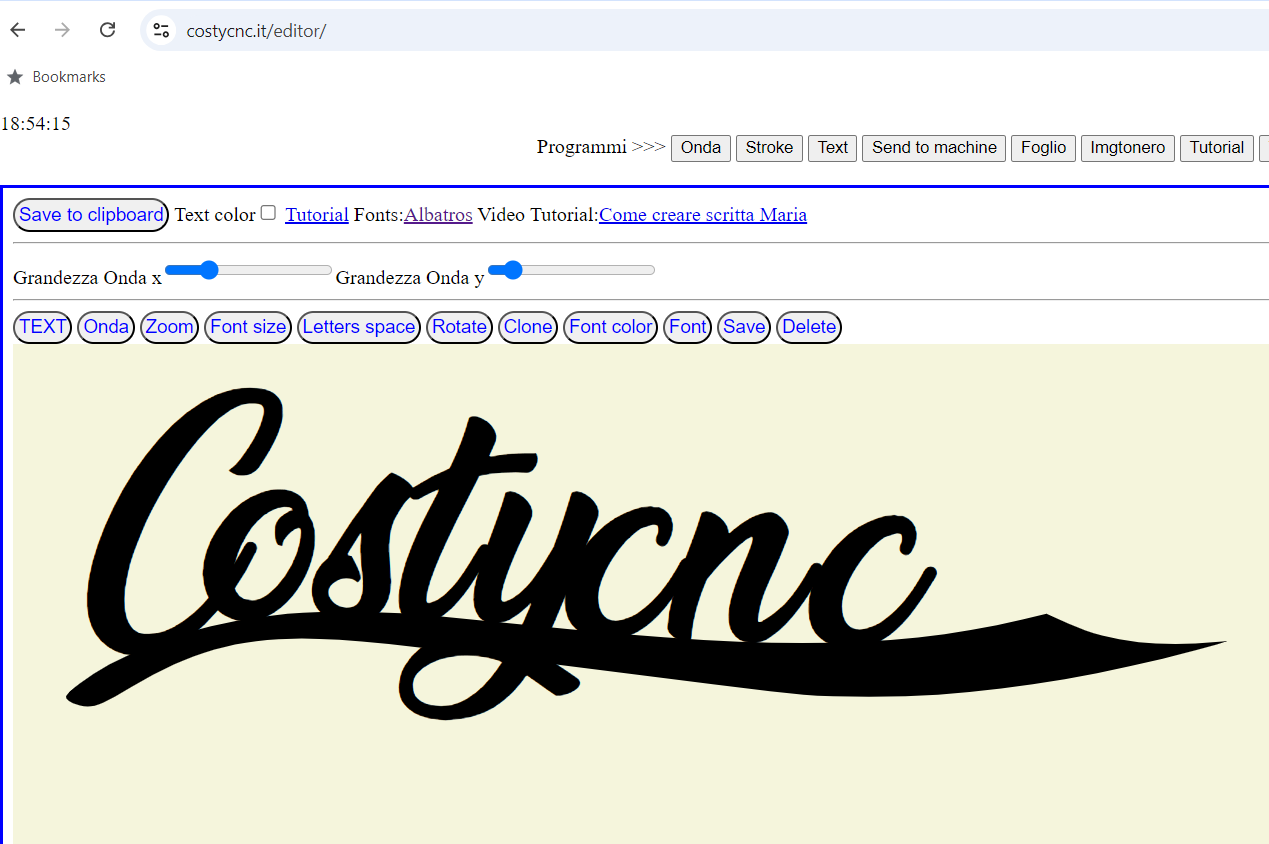Open the Onda program button
This screenshot has width=1269, height=844.
click(x=701, y=148)
